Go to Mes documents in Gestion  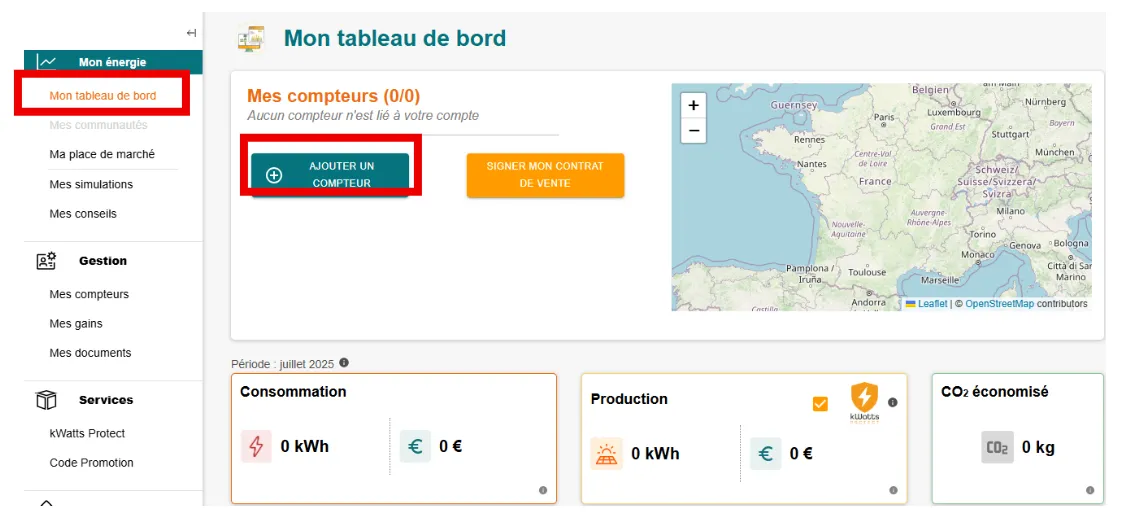click(x=90, y=353)
